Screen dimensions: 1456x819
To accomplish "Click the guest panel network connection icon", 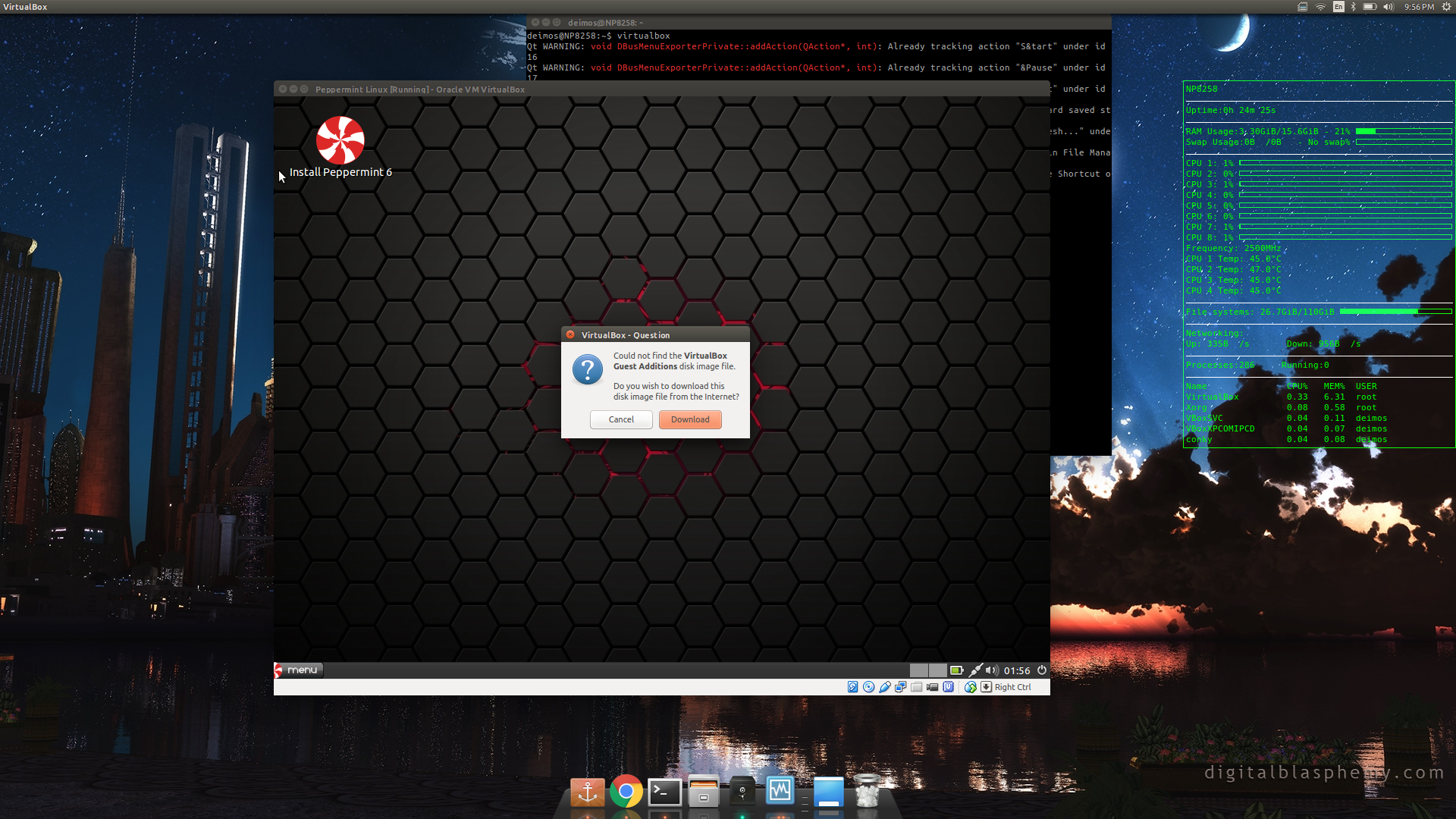I will [975, 670].
